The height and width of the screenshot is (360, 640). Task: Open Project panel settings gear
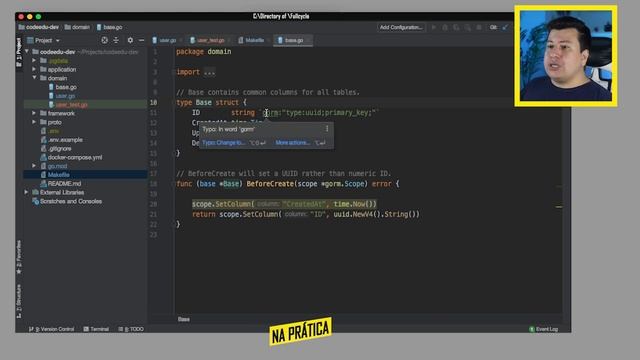click(x=130, y=40)
